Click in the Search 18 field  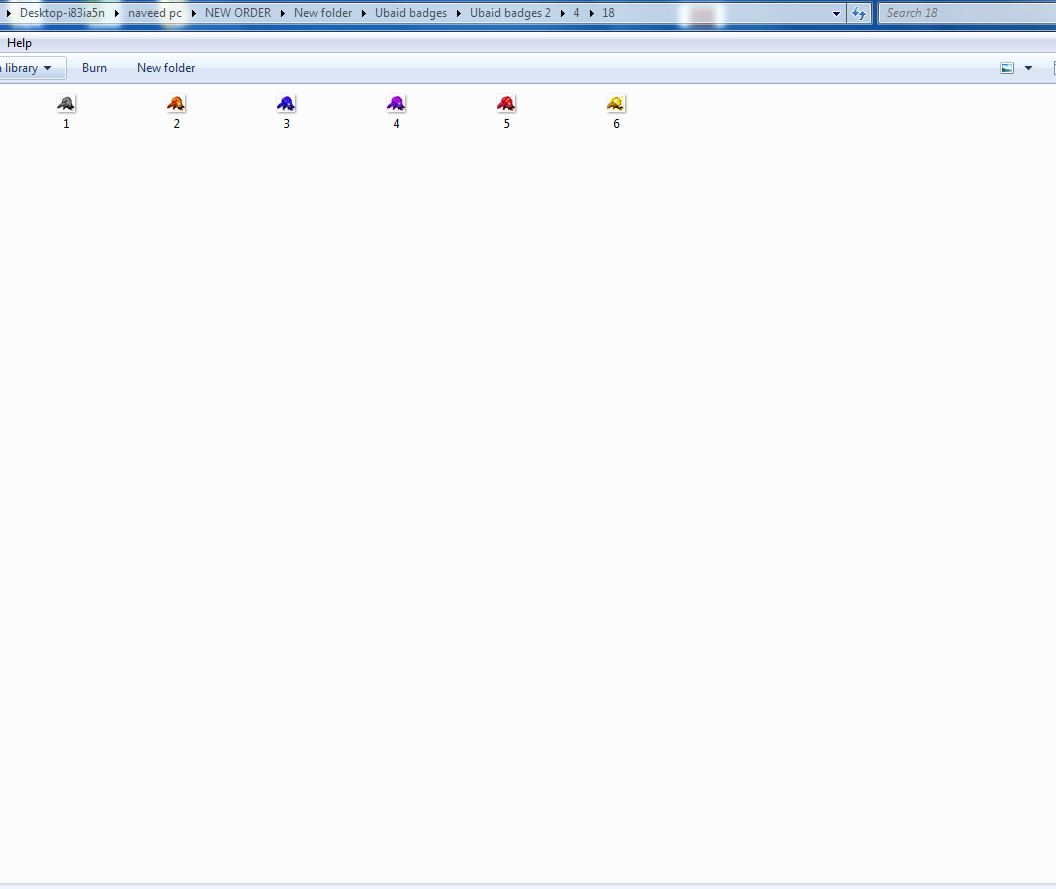point(968,13)
